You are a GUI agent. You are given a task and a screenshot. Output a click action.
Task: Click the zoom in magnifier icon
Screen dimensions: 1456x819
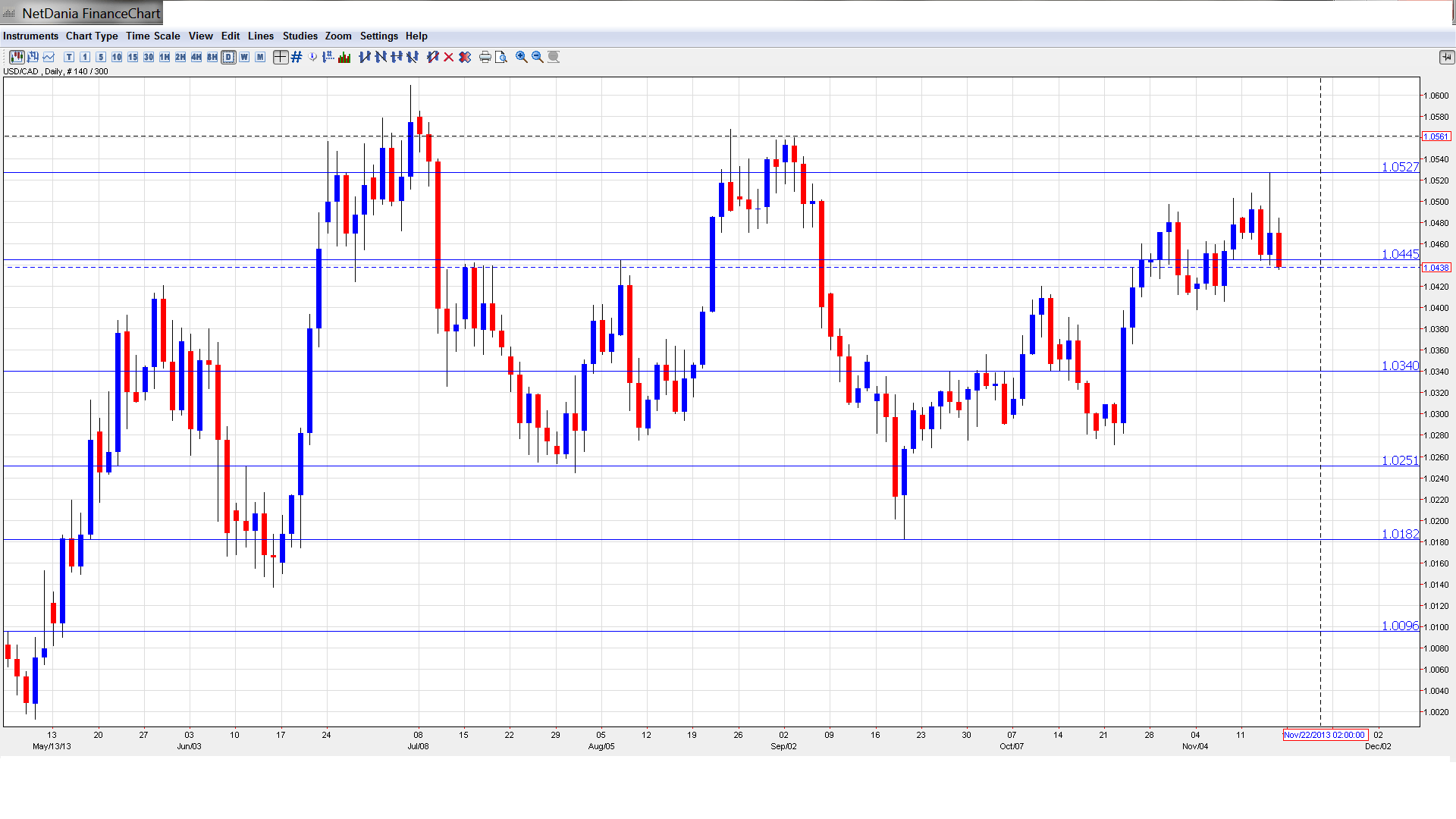[x=521, y=57]
